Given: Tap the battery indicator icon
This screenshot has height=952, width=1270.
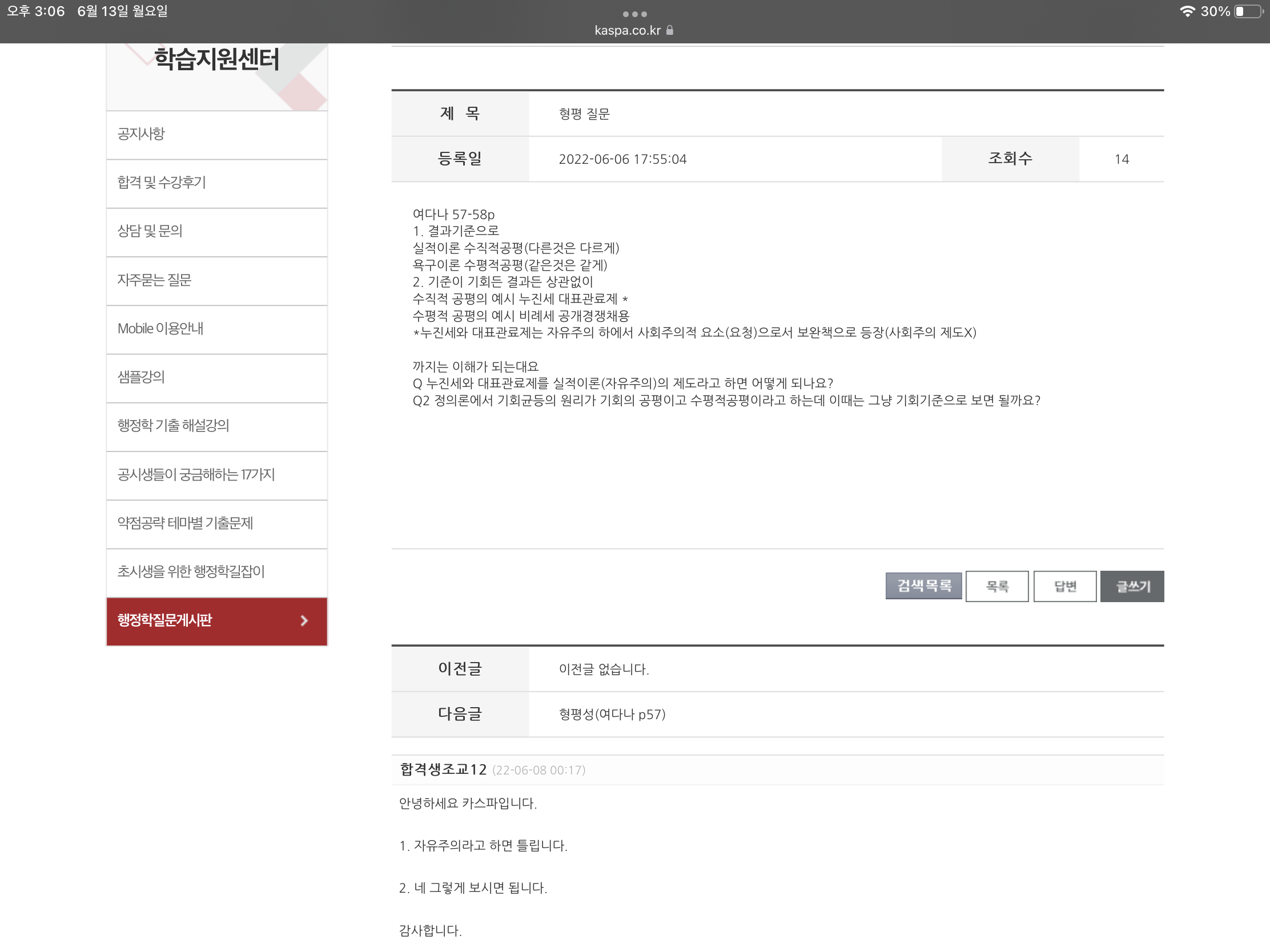Looking at the screenshot, I should [1248, 11].
